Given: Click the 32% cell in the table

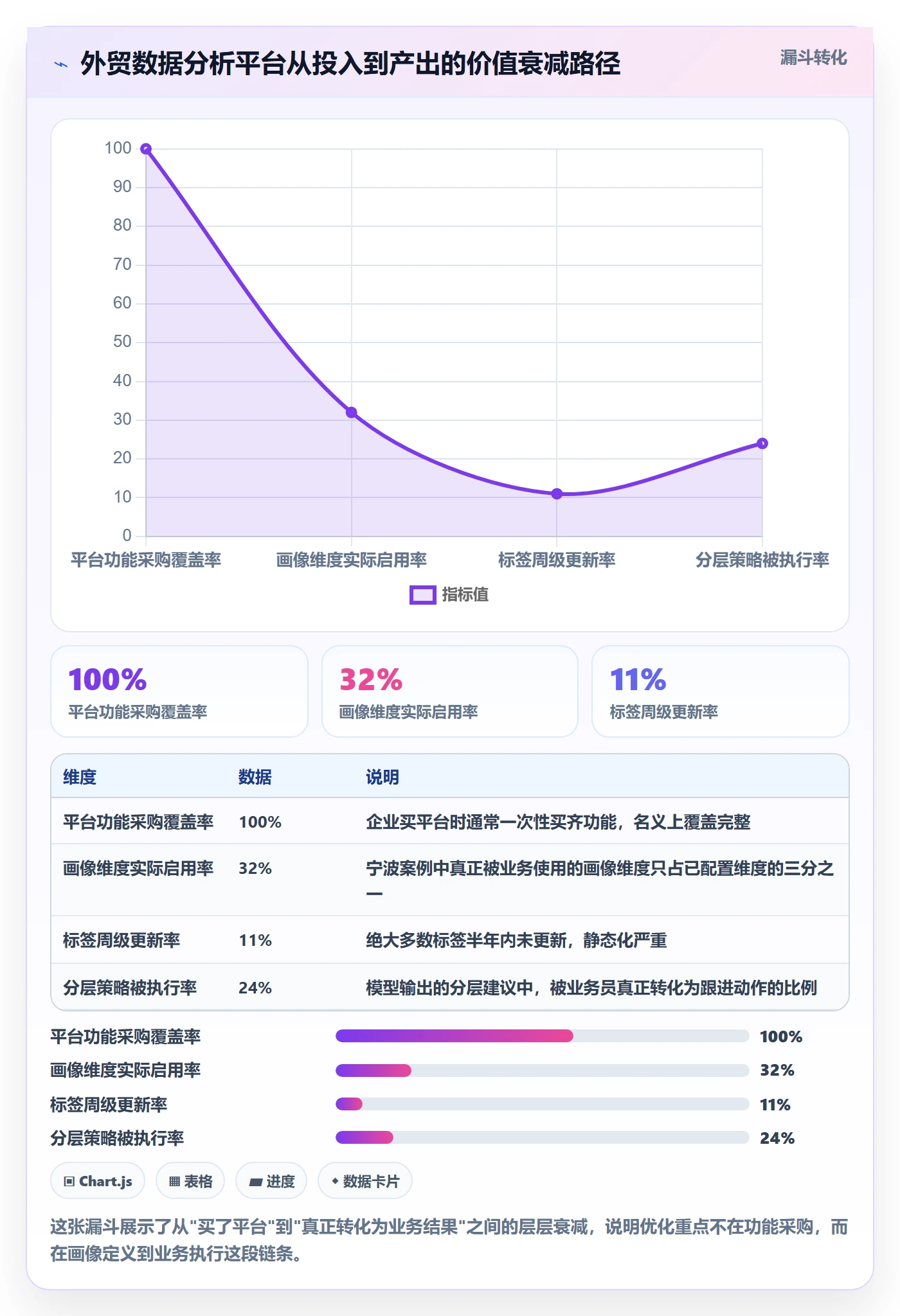Looking at the screenshot, I should point(255,869).
